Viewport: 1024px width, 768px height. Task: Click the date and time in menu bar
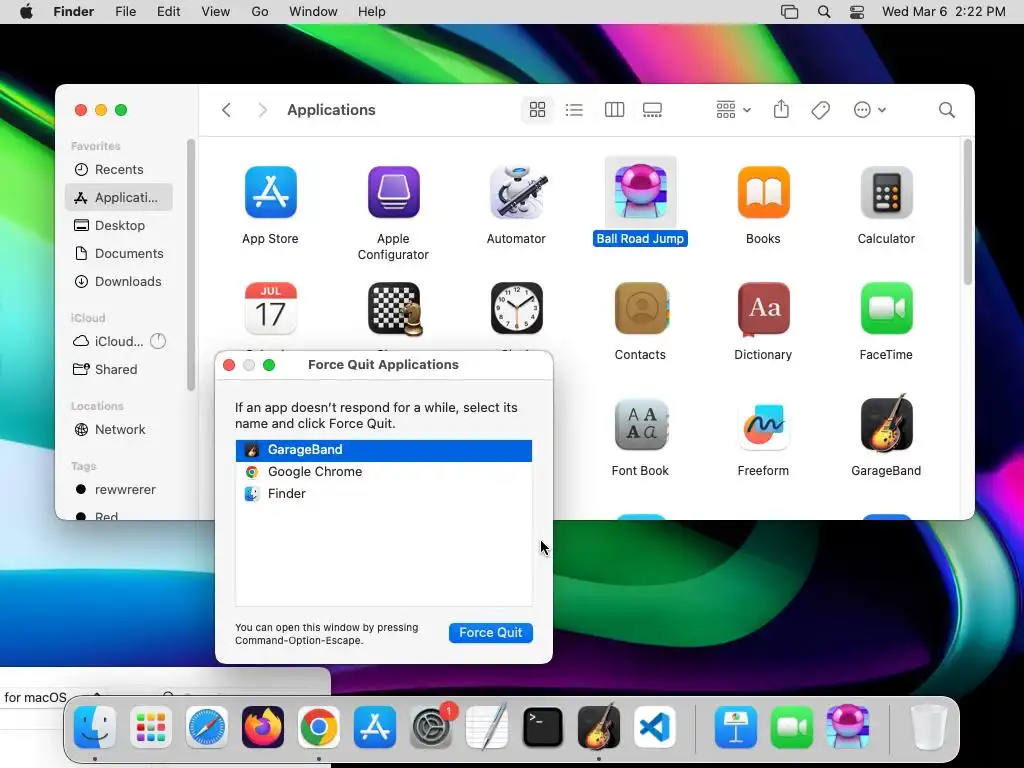pos(944,12)
